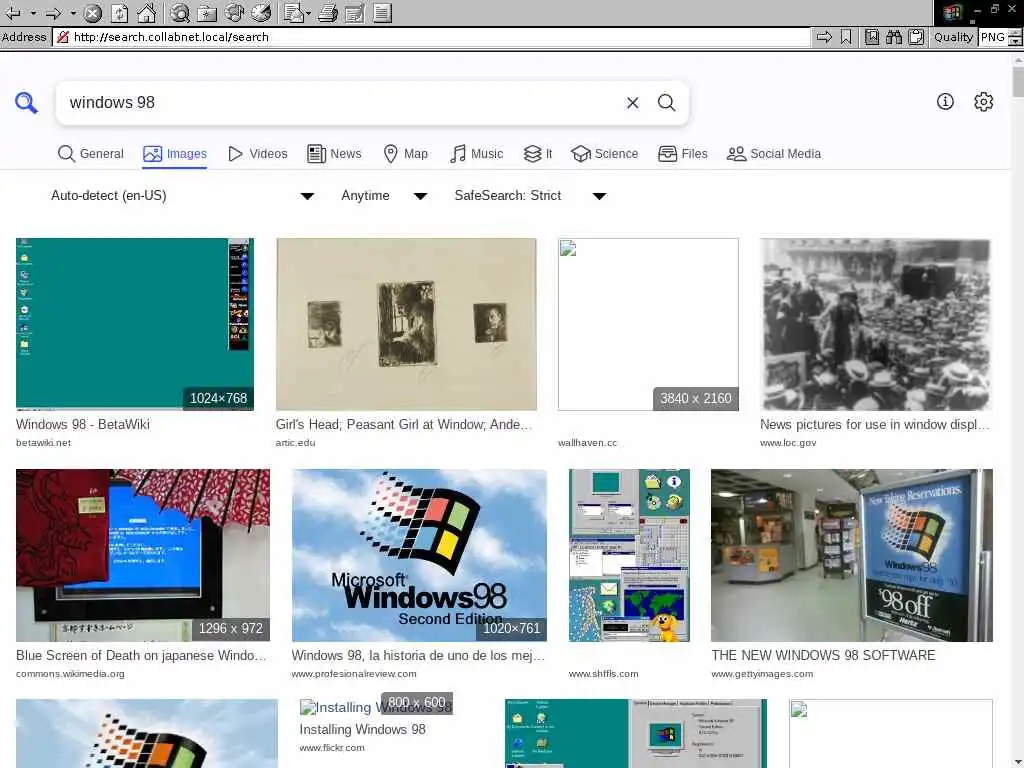Click the text document toolbar icon
The height and width of the screenshot is (768, 1024).
[382, 12]
